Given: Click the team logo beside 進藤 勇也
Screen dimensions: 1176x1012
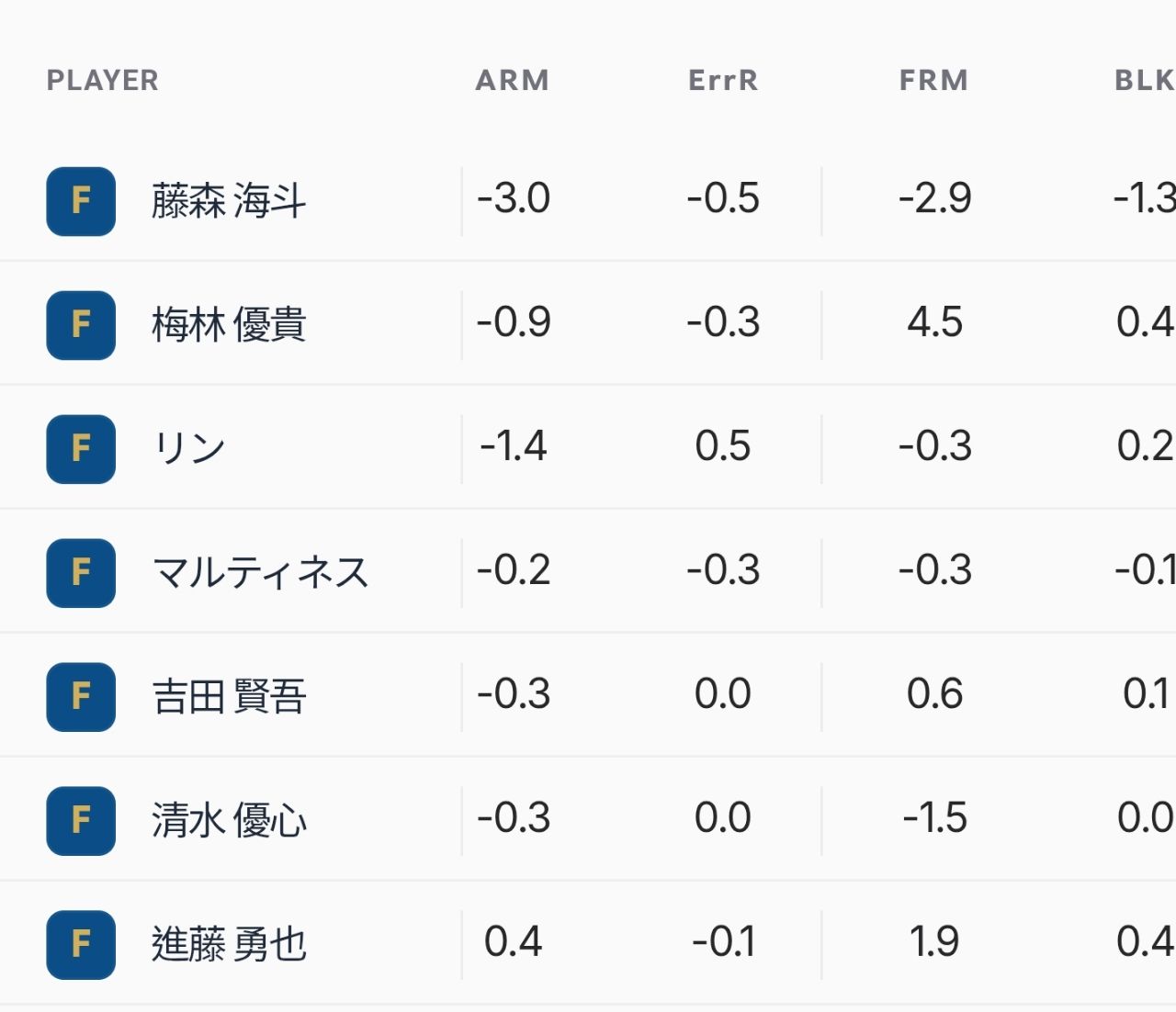Looking at the screenshot, I should 81,945.
